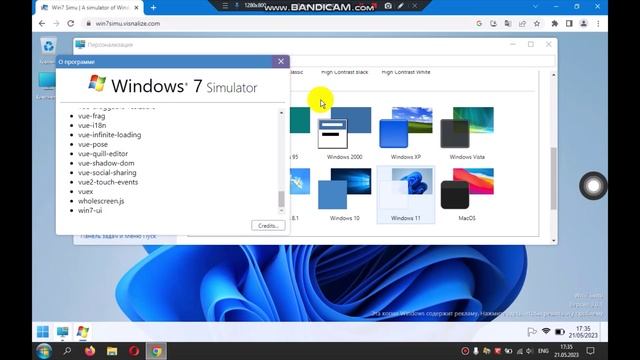Click the High Contrast Black label
Screen dimensions: 640x360
pyautogui.click(x=344, y=72)
